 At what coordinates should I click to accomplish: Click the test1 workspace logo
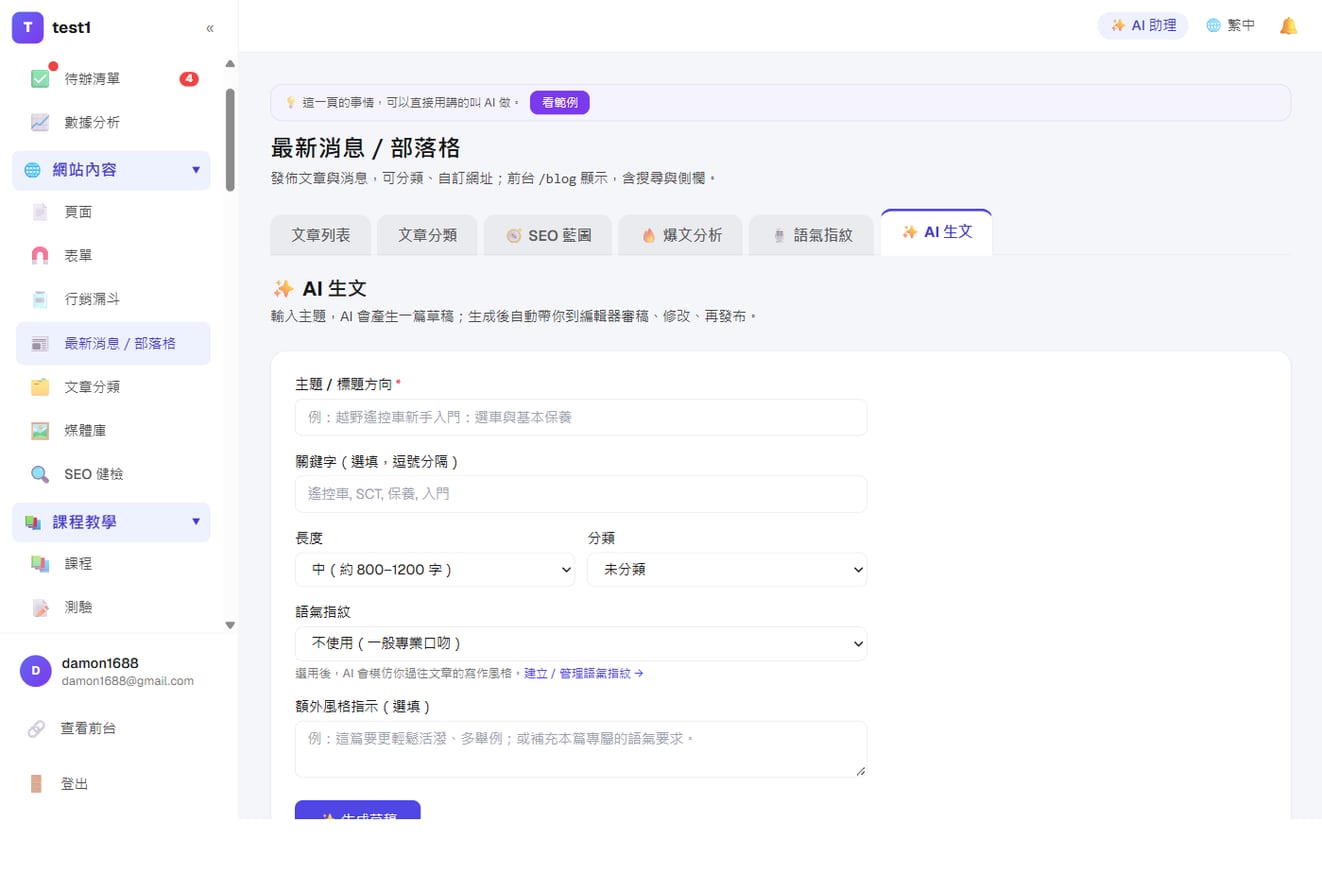click(28, 28)
